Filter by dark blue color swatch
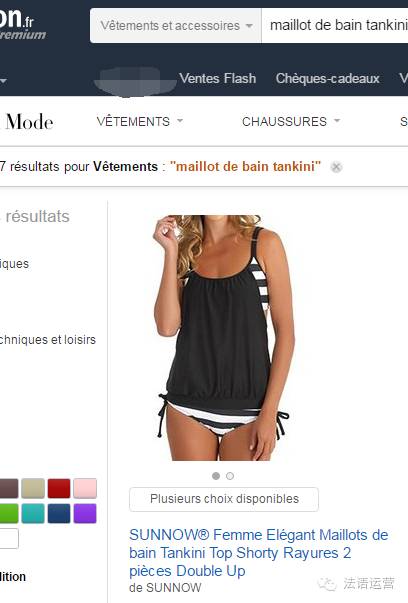 [59, 513]
